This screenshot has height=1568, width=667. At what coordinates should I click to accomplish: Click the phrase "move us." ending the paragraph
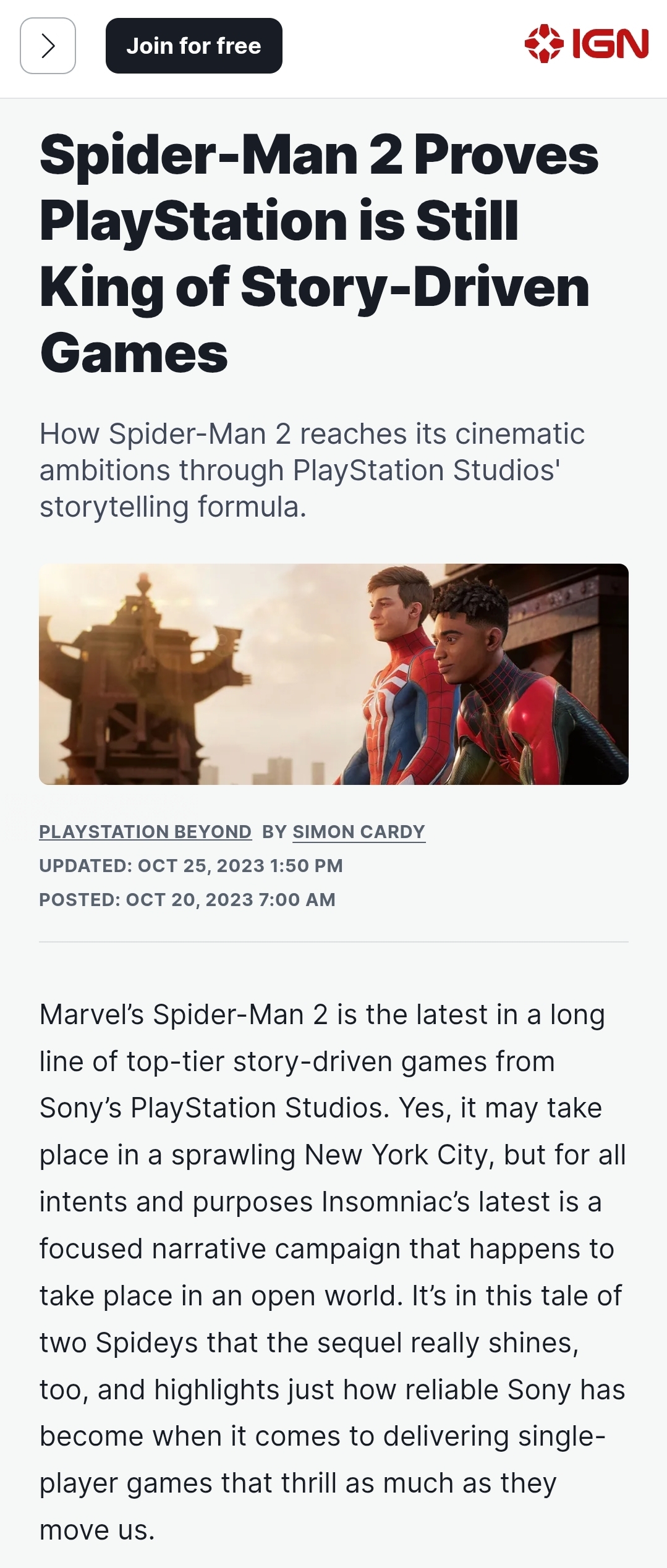pos(97,1530)
